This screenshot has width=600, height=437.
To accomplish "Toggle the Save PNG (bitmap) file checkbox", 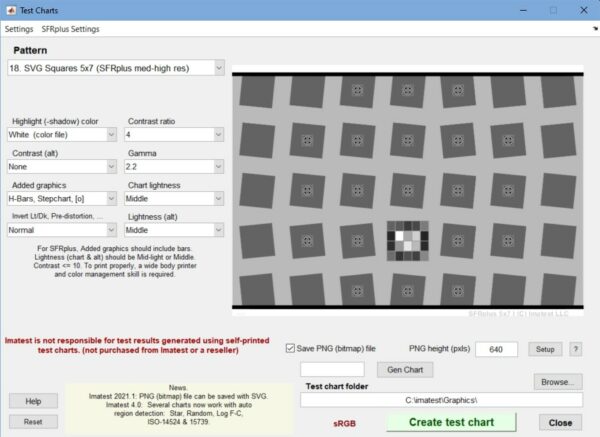I will tap(291, 349).
